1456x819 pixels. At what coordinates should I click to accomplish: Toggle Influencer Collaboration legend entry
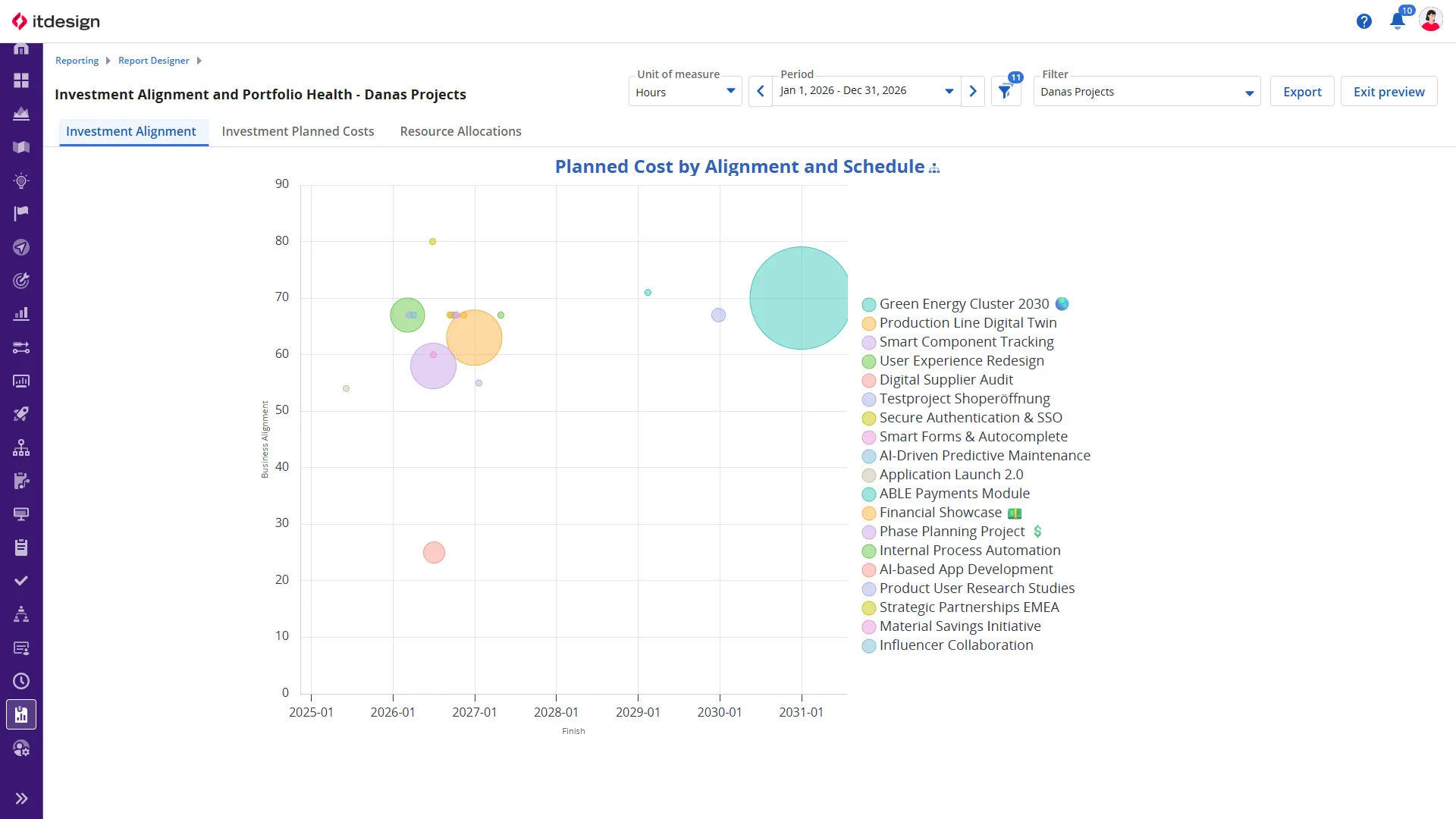(948, 645)
